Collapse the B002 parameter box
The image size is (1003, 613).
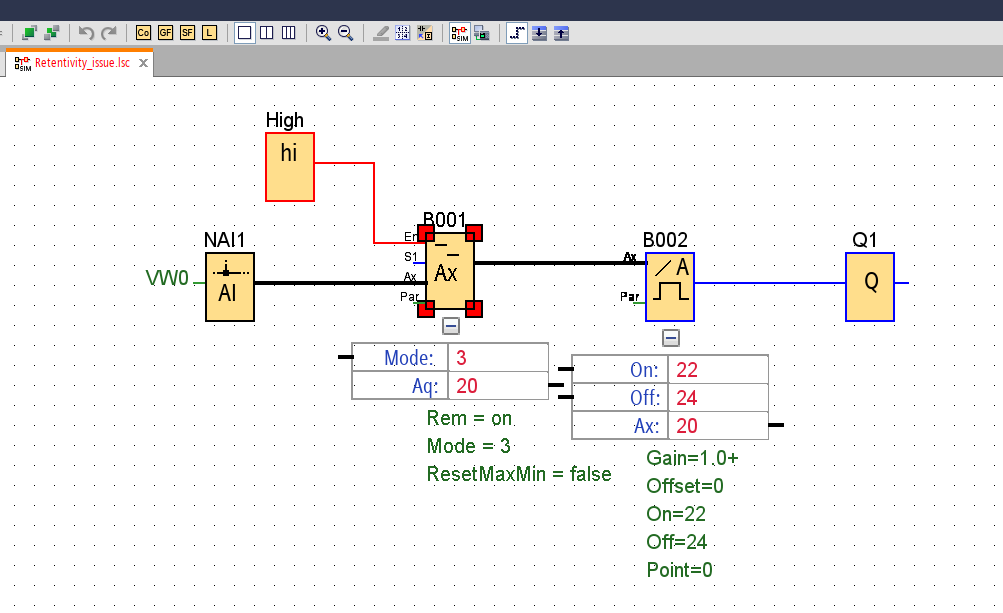[x=671, y=337]
